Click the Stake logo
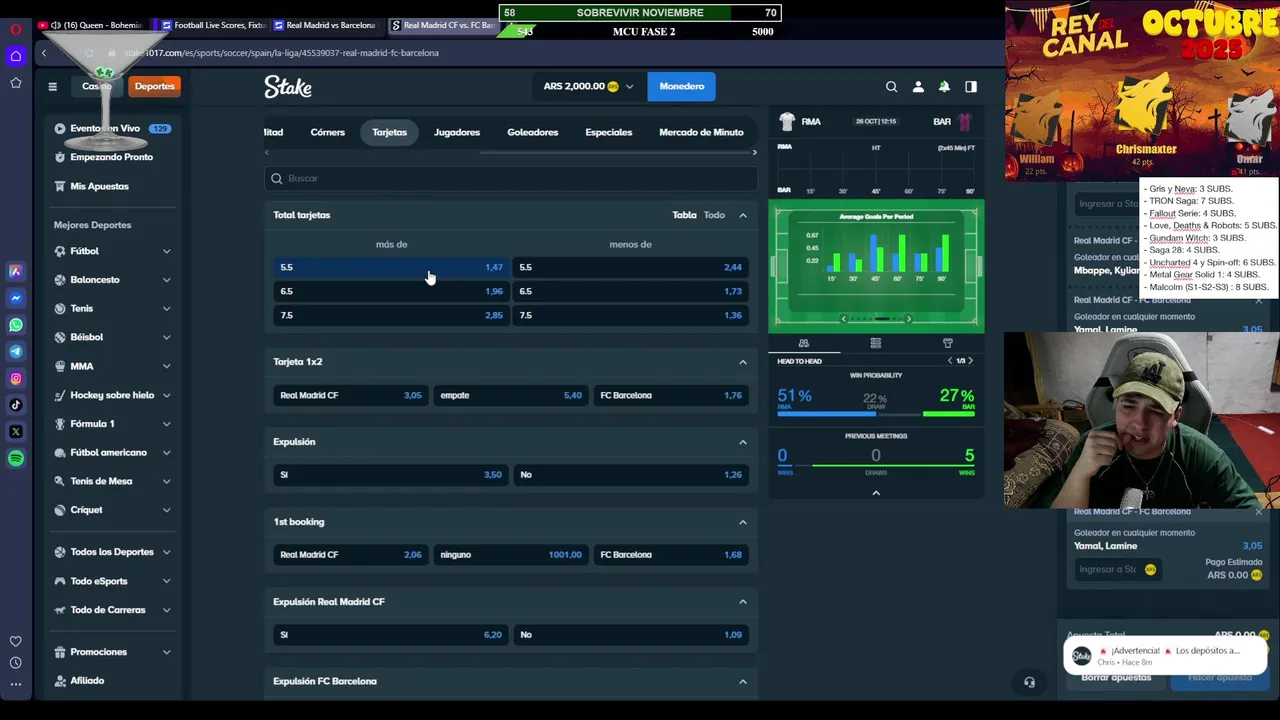The image size is (1280, 720). click(288, 87)
